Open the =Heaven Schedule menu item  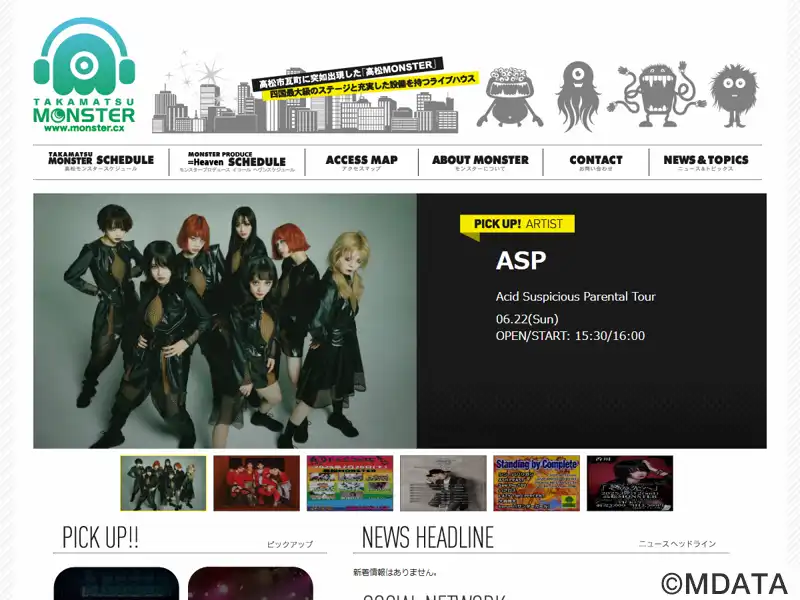coord(237,162)
